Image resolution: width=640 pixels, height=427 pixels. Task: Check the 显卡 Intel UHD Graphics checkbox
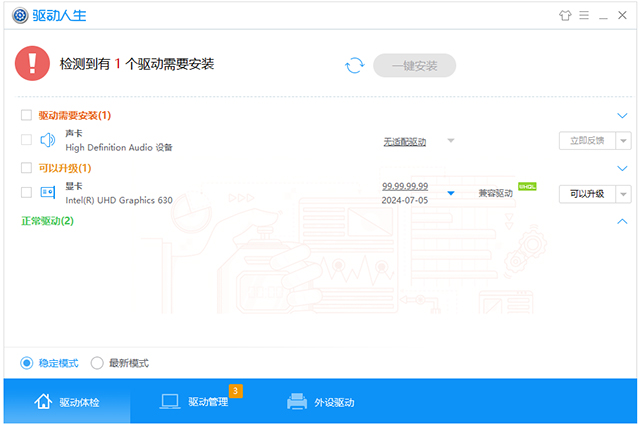[x=27, y=192]
